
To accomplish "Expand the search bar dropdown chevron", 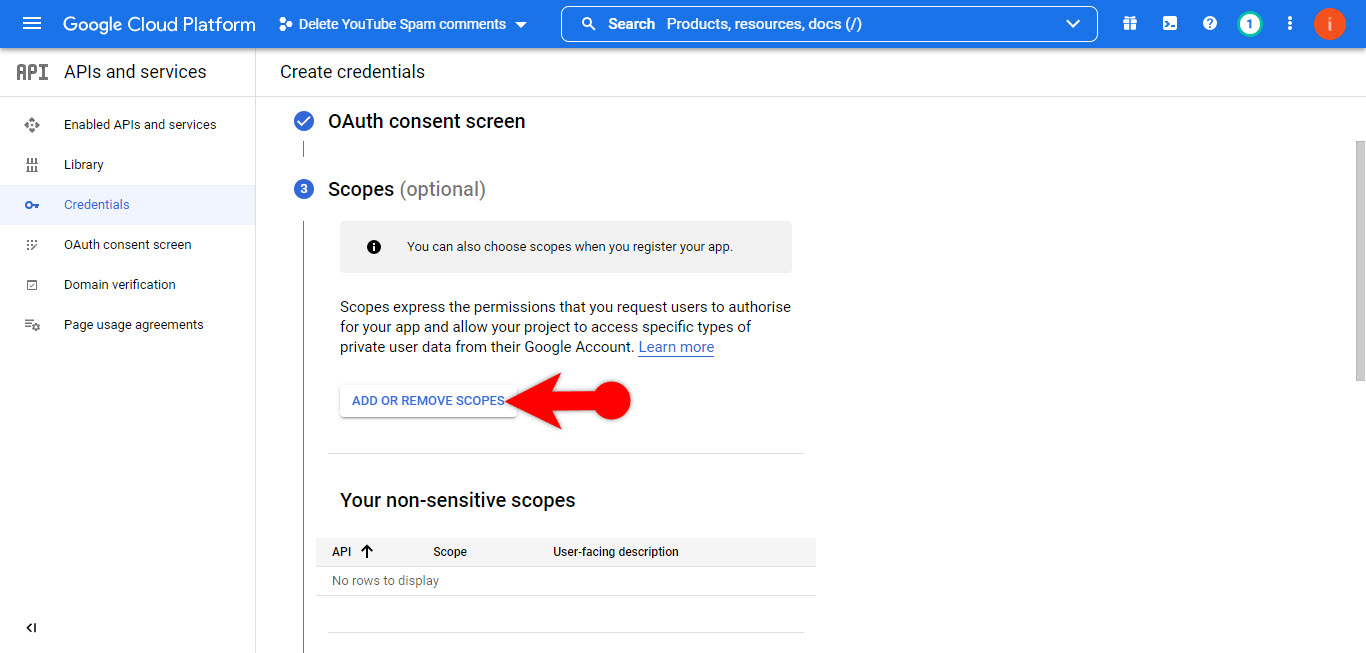I will point(1074,24).
